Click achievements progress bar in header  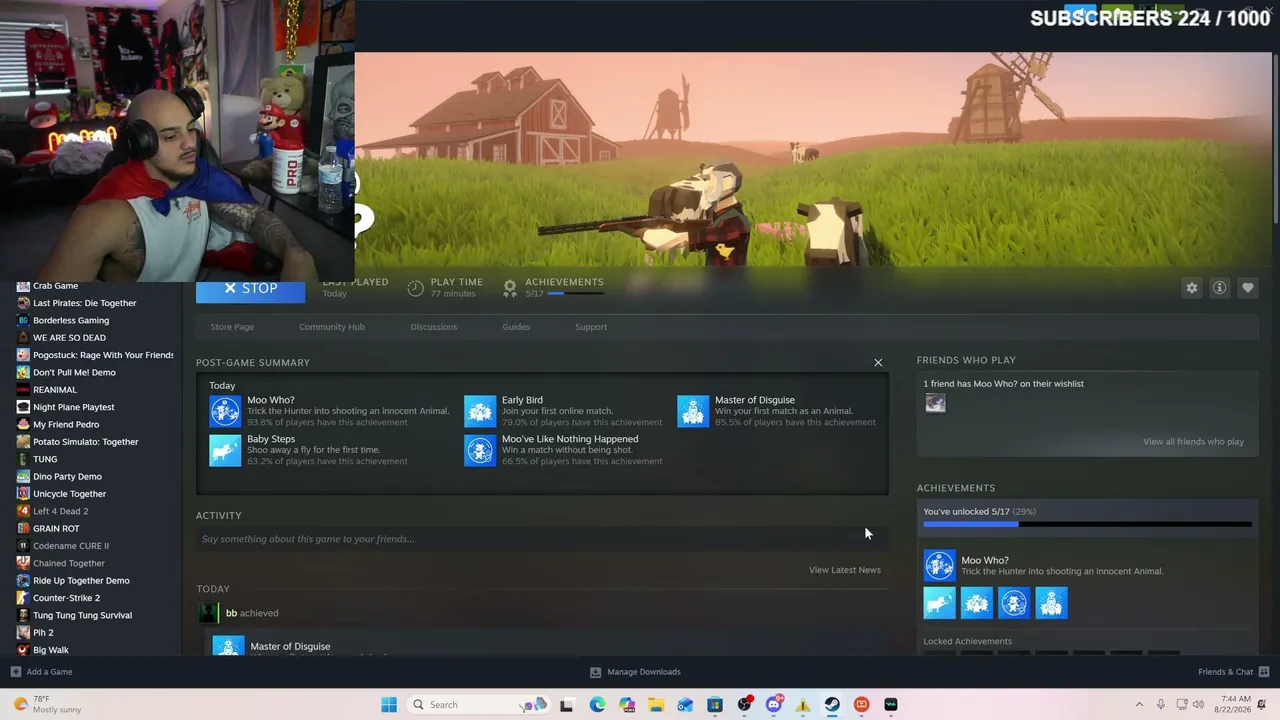click(575, 294)
